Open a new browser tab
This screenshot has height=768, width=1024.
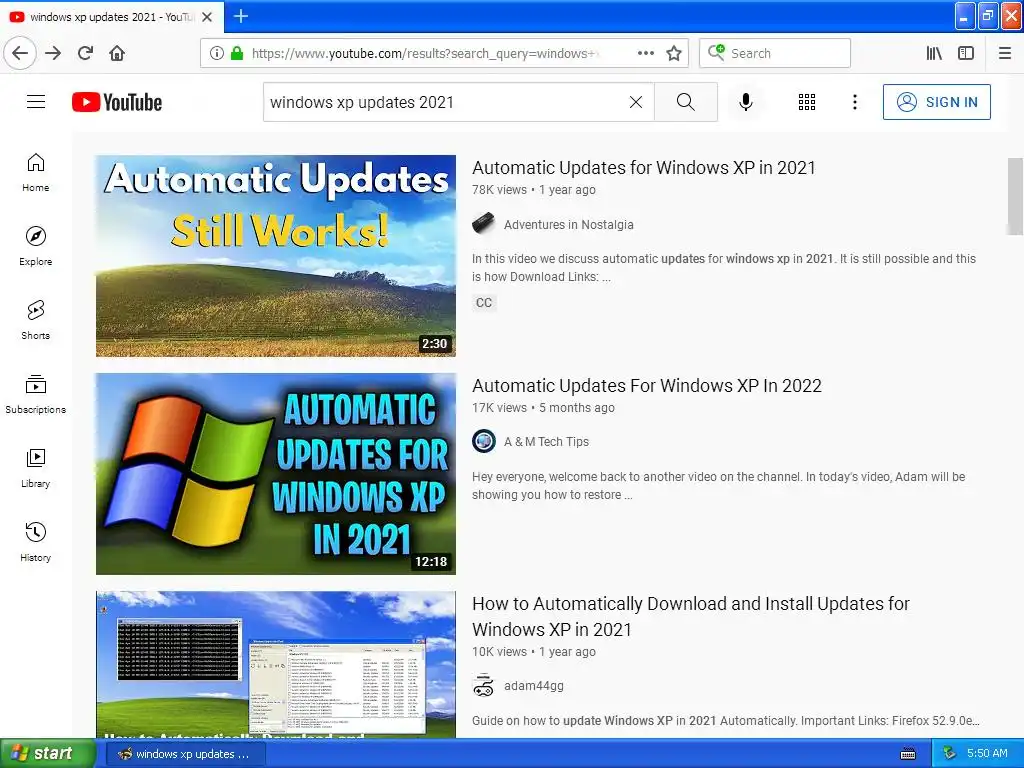pyautogui.click(x=241, y=16)
